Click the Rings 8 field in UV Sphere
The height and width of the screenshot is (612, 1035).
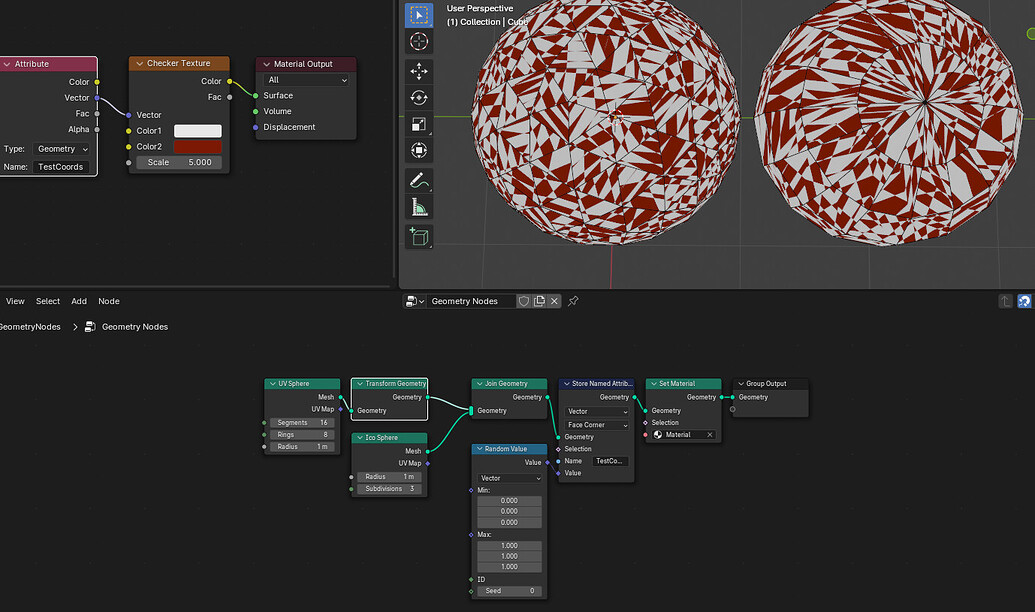tap(302, 434)
